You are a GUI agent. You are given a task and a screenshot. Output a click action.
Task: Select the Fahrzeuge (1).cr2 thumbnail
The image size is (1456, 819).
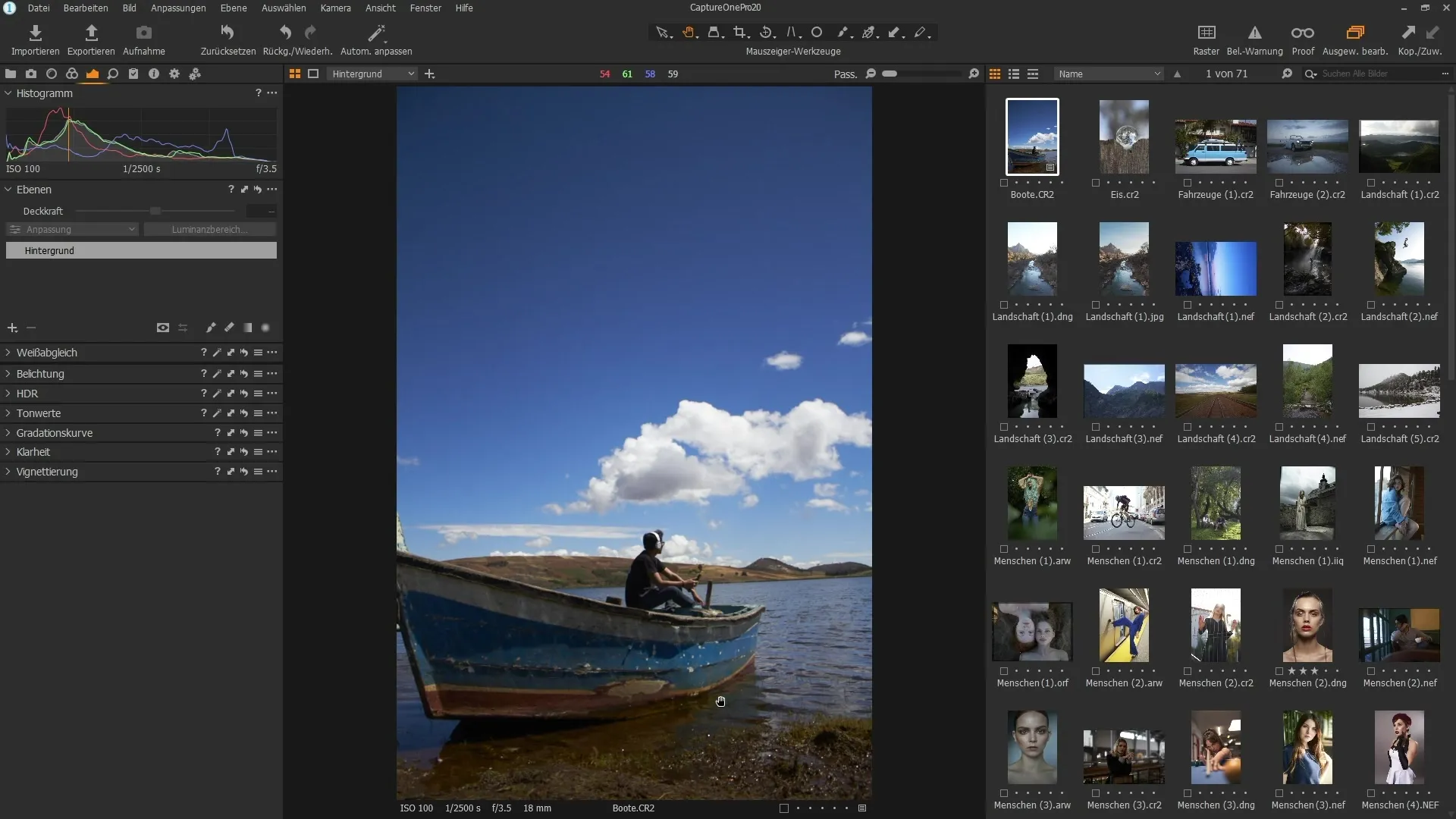tap(1216, 146)
